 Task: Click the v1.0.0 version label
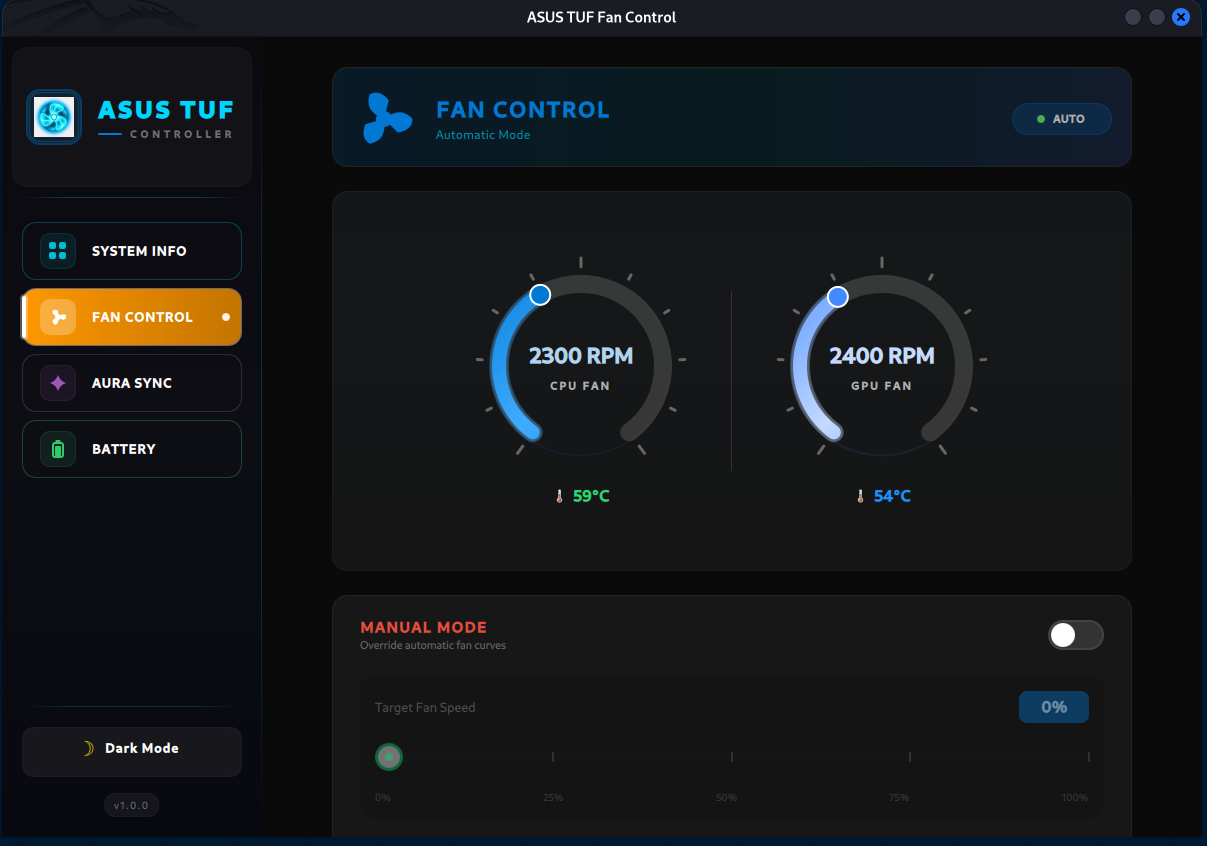(x=131, y=805)
